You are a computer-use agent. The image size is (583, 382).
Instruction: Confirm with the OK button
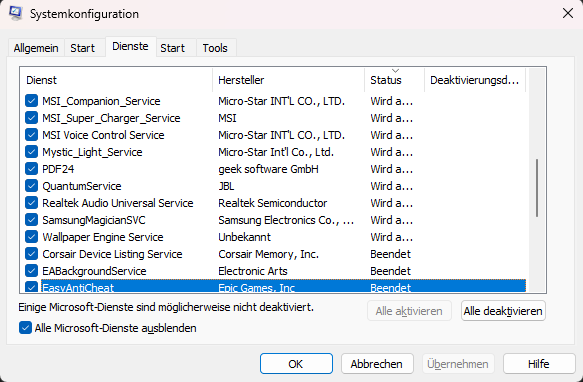(x=296, y=364)
